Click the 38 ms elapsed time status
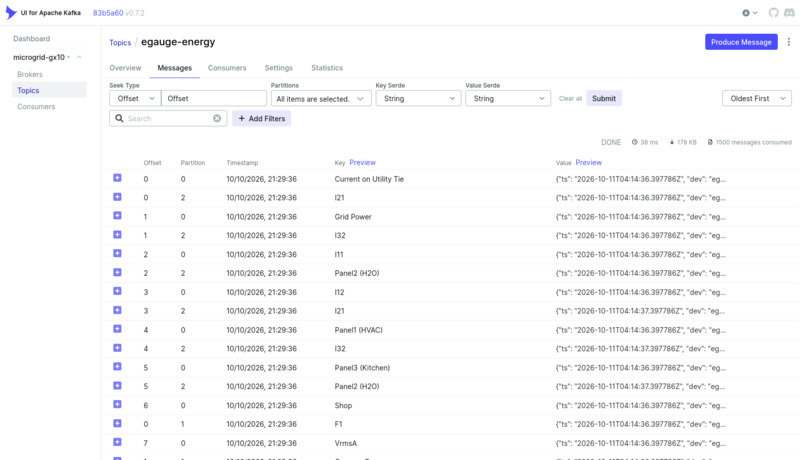This screenshot has height=460, width=806. pyautogui.click(x=645, y=142)
